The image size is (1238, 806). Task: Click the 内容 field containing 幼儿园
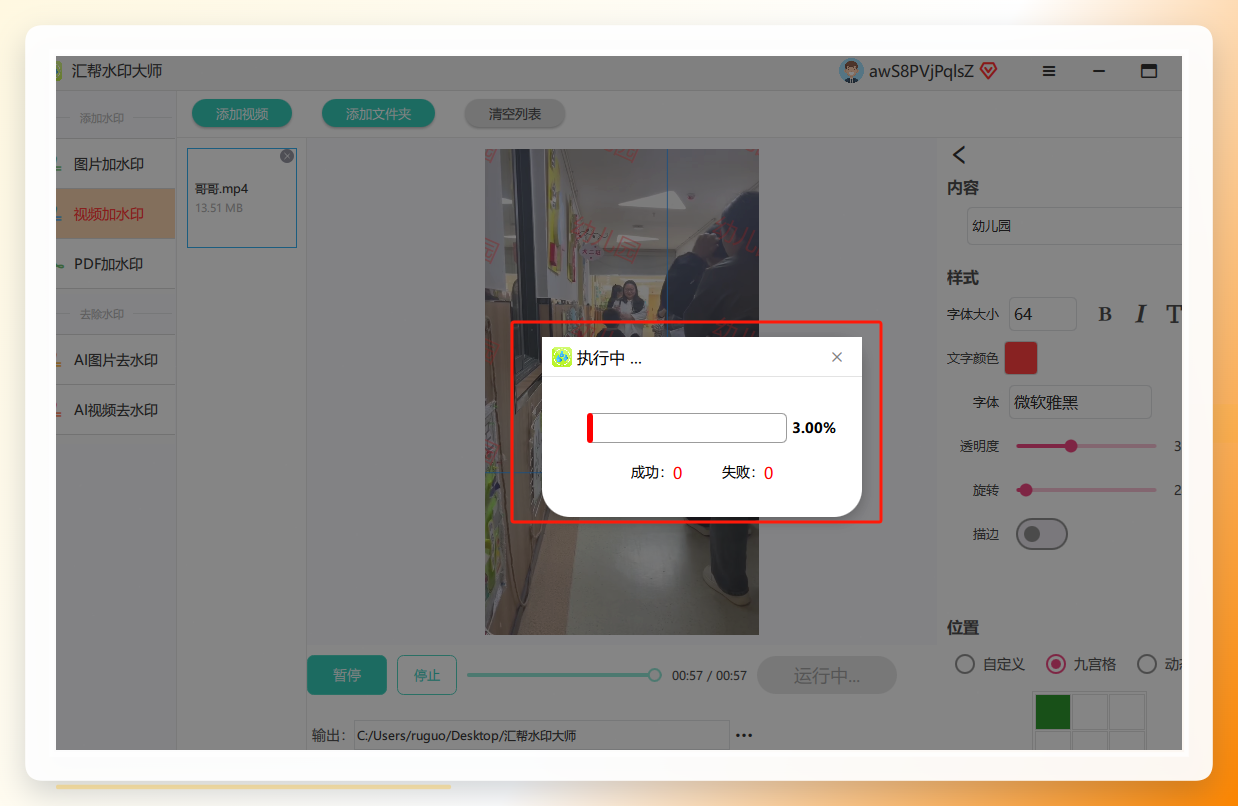click(x=1074, y=226)
